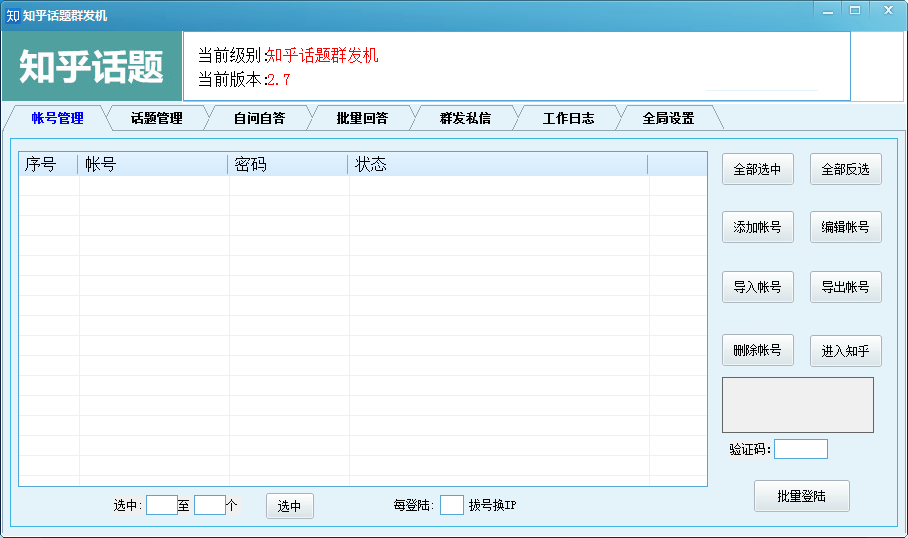Switch to the 帐号管理 tab
The width and height of the screenshot is (908, 538).
57,118
